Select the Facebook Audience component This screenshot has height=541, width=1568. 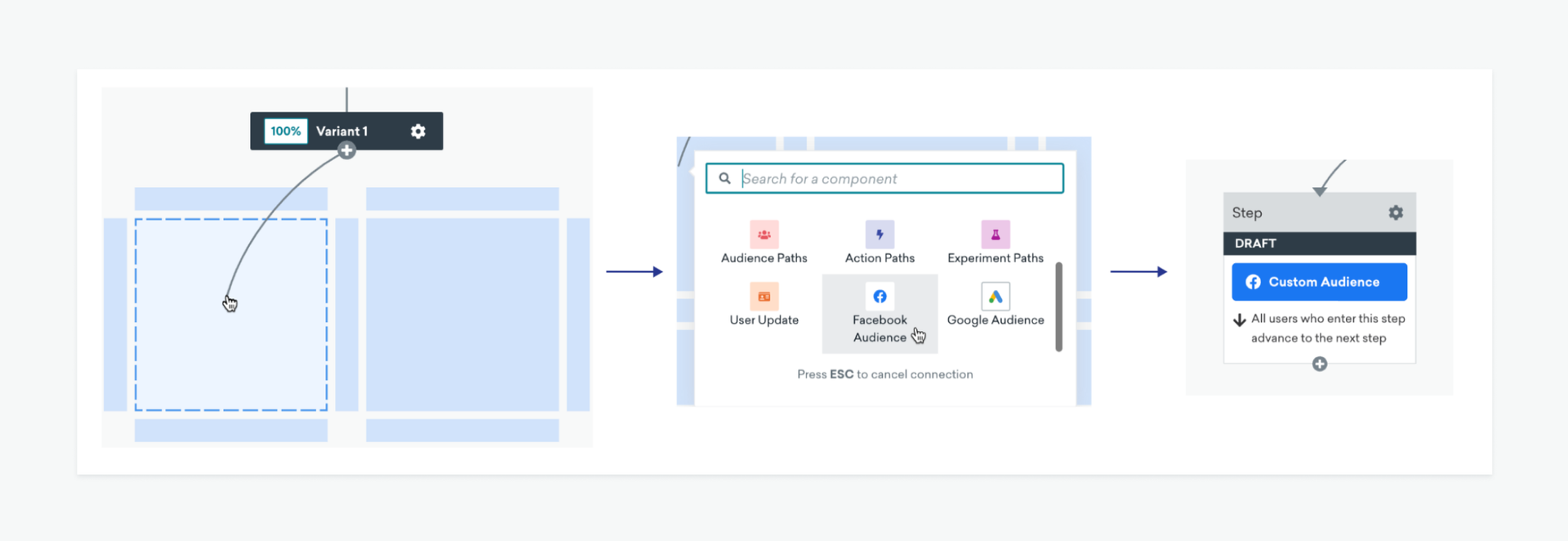(880, 314)
